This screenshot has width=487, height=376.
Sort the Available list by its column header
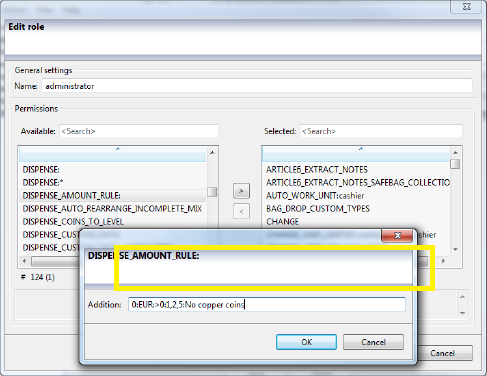pyautogui.click(x=113, y=154)
